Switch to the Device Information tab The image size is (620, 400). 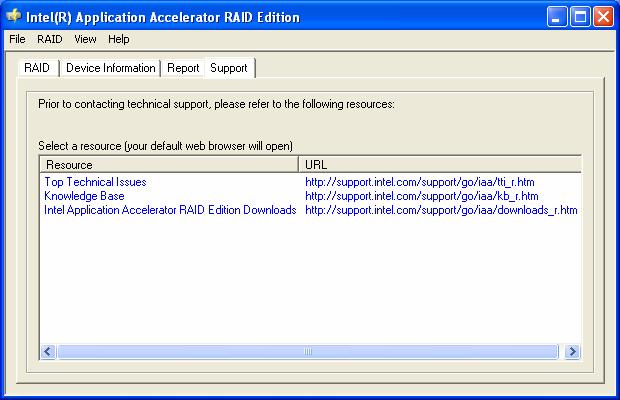[111, 68]
